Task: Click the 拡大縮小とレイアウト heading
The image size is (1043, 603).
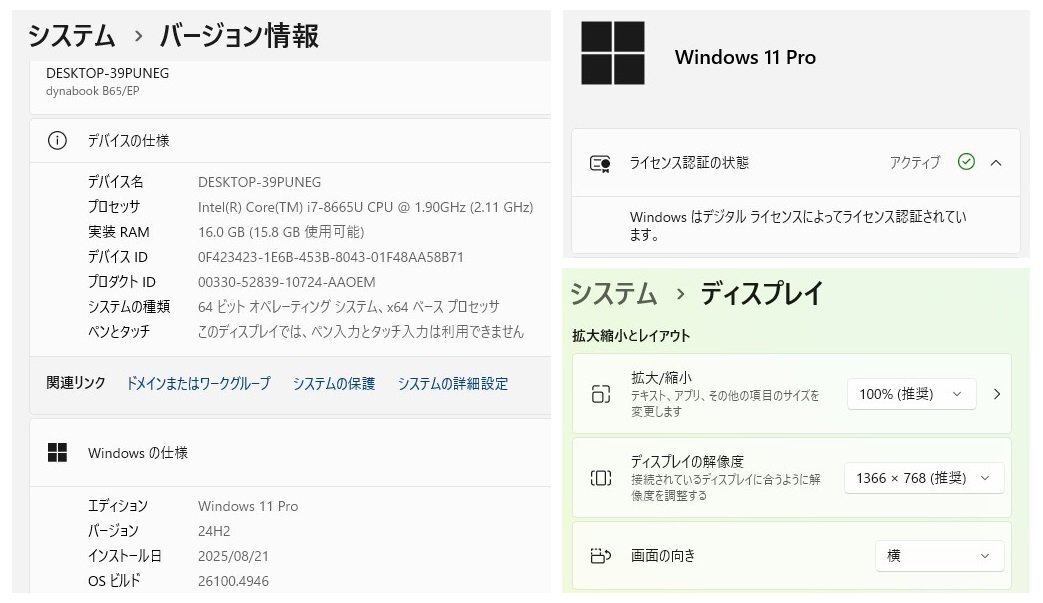Action: click(631, 336)
